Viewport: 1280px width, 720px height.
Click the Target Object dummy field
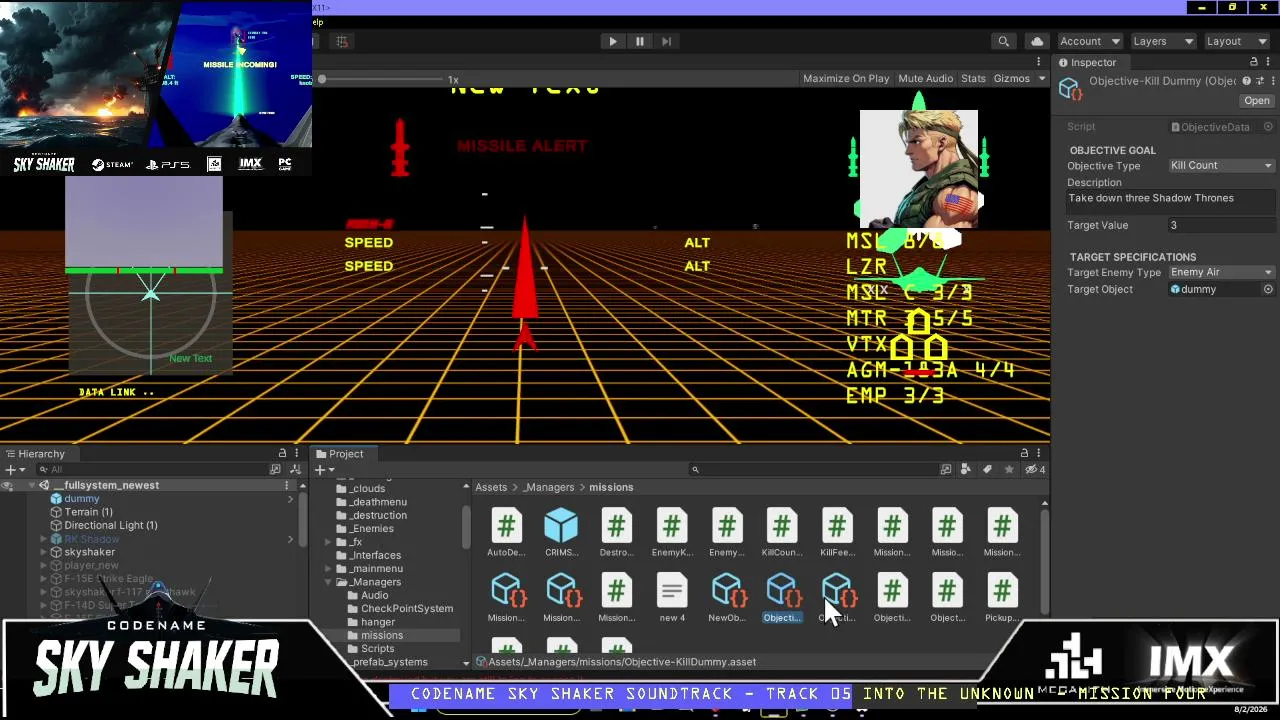(1214, 290)
